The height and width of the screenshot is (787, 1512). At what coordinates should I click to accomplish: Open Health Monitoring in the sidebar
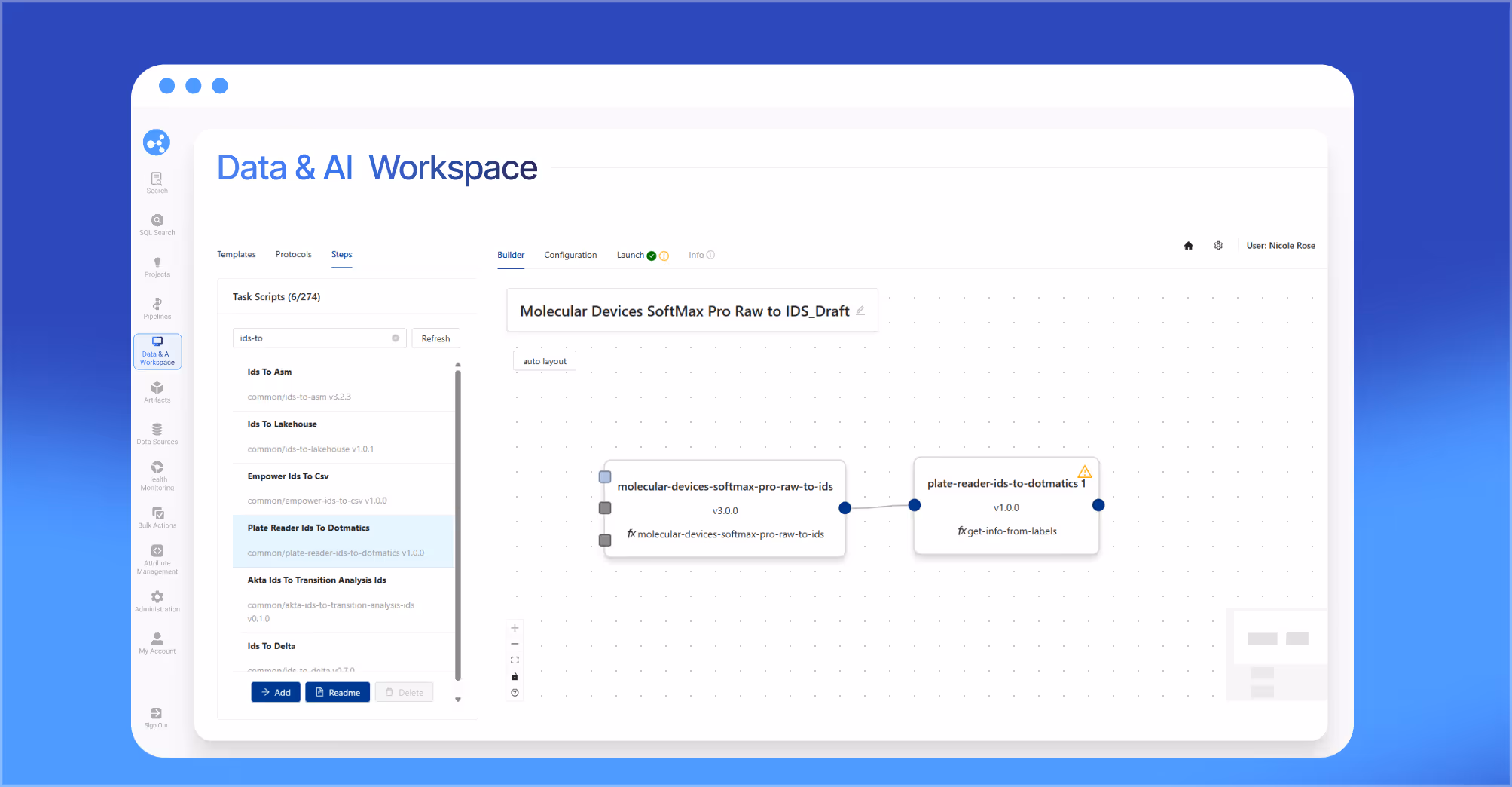pyautogui.click(x=157, y=476)
